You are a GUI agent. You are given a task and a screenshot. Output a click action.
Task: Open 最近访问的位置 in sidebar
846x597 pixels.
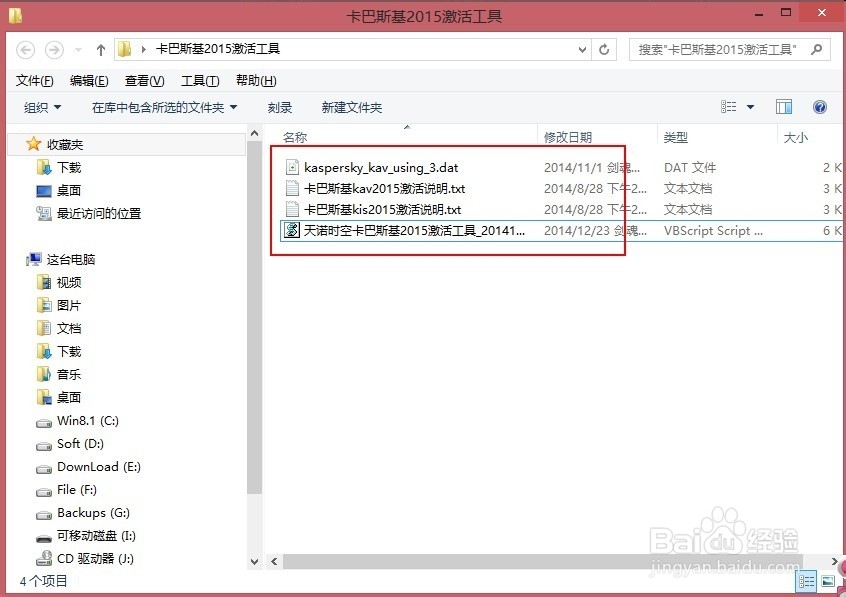click(99, 214)
